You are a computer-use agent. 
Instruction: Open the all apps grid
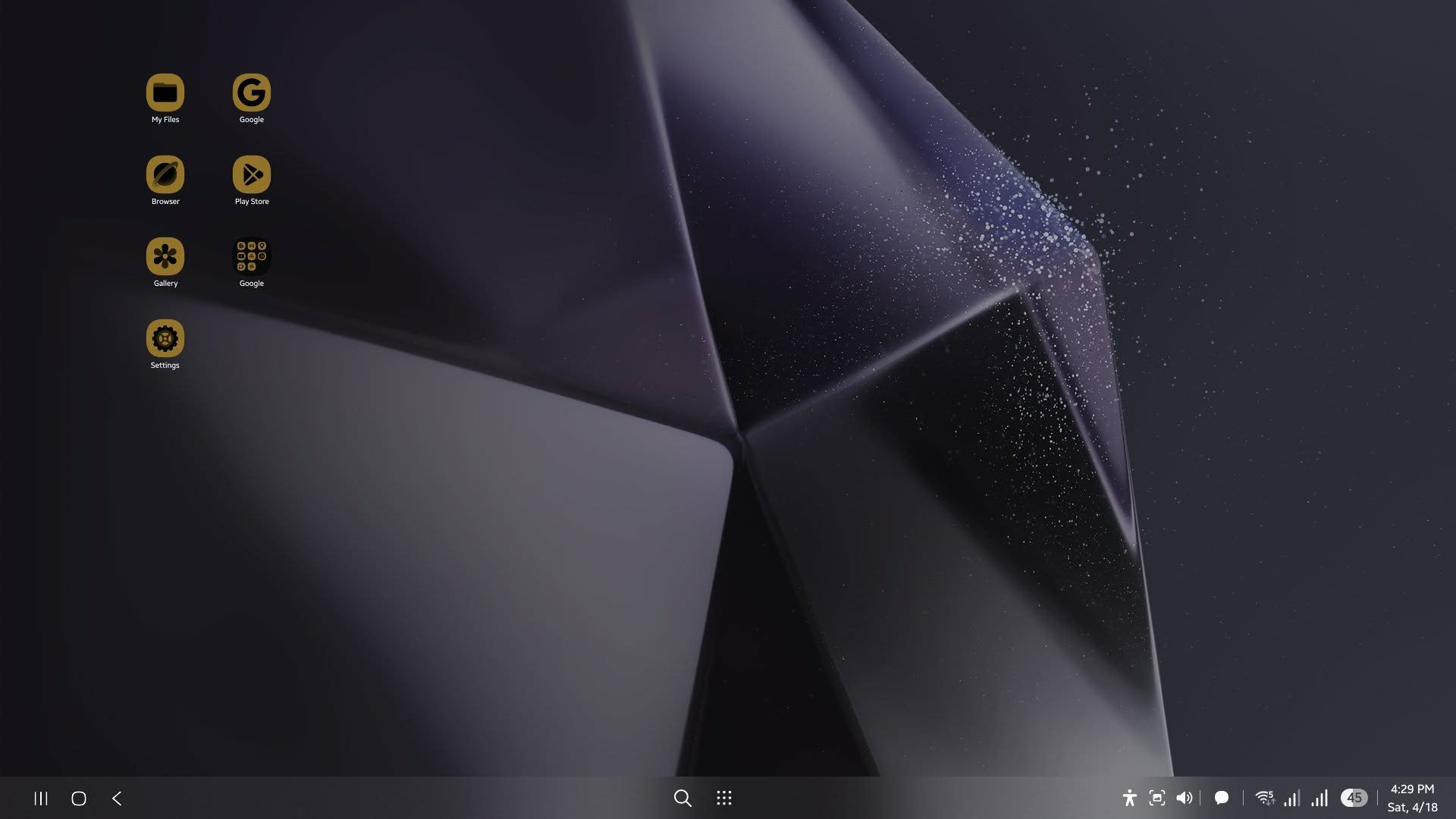723,798
